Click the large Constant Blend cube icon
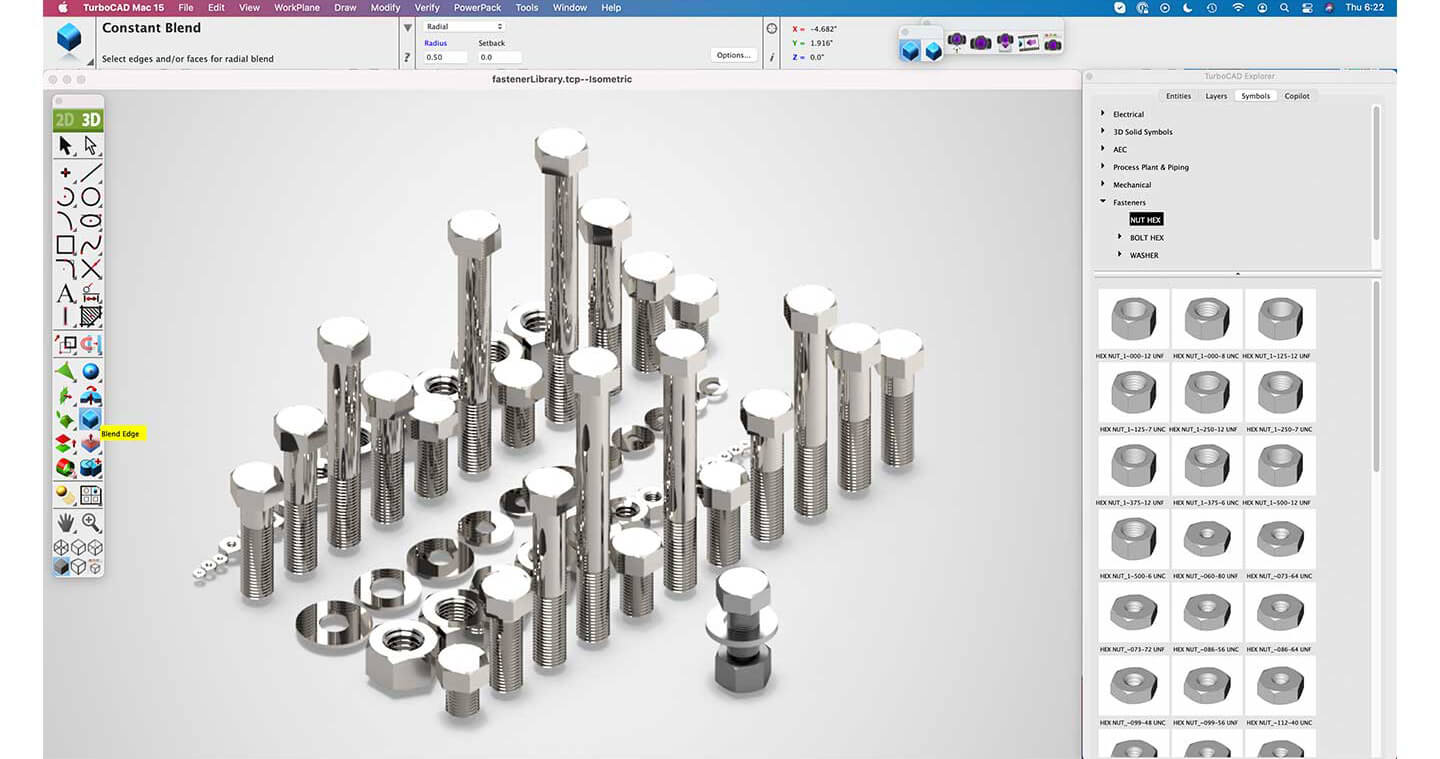 coord(69,40)
